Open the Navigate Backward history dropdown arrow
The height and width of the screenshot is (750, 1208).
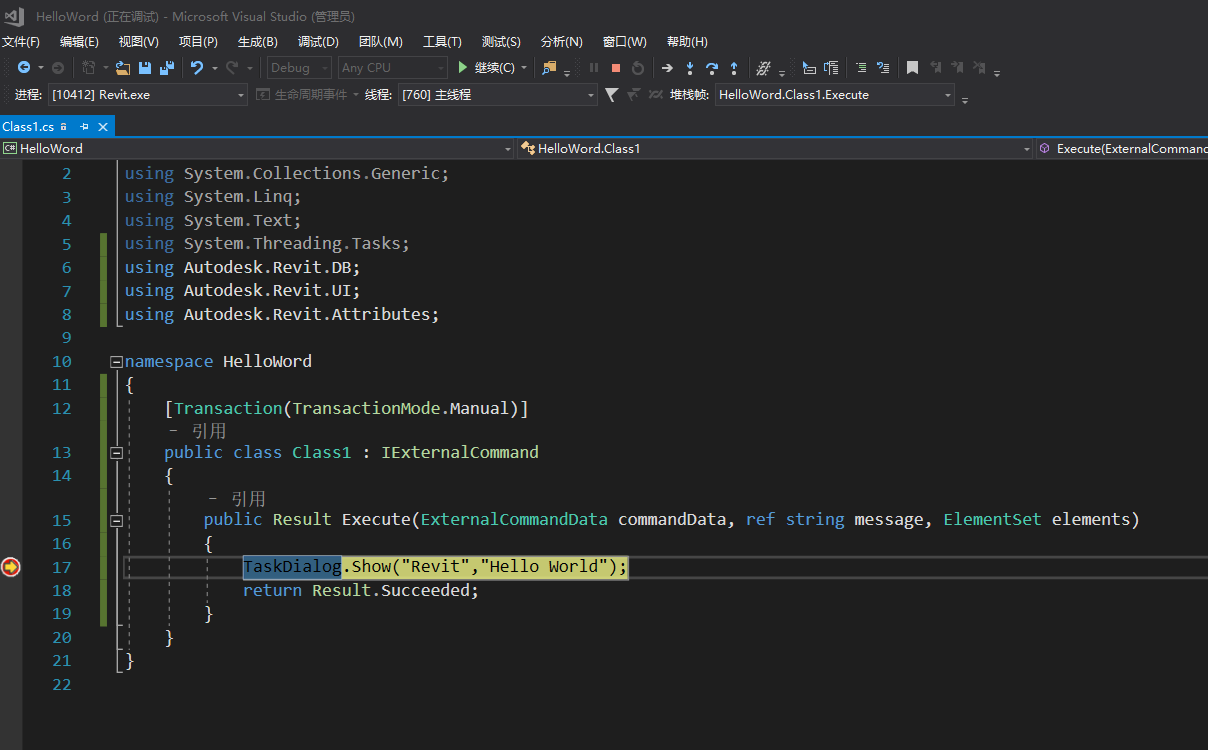(x=41, y=68)
